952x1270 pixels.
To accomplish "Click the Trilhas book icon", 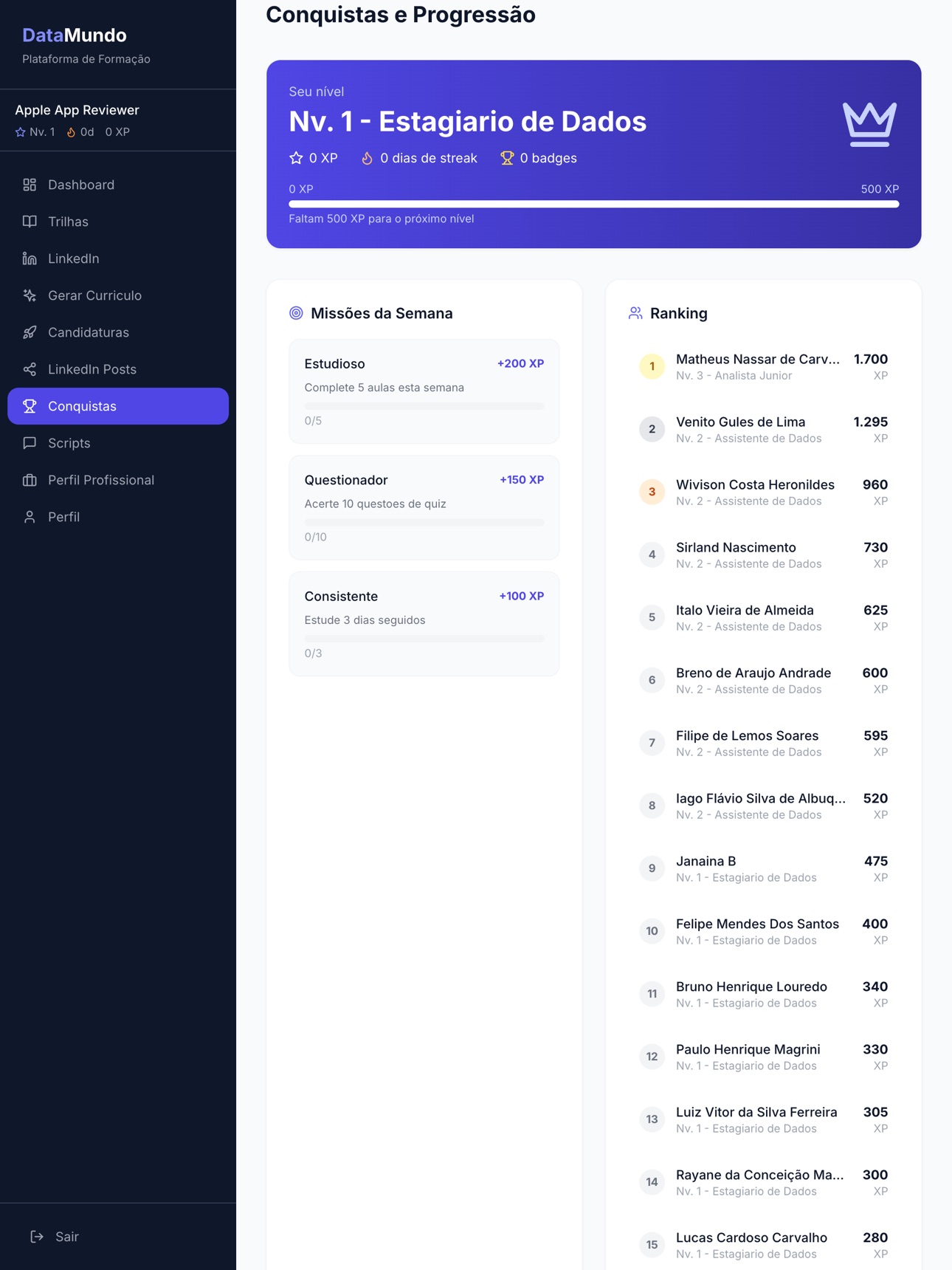I will pos(30,222).
